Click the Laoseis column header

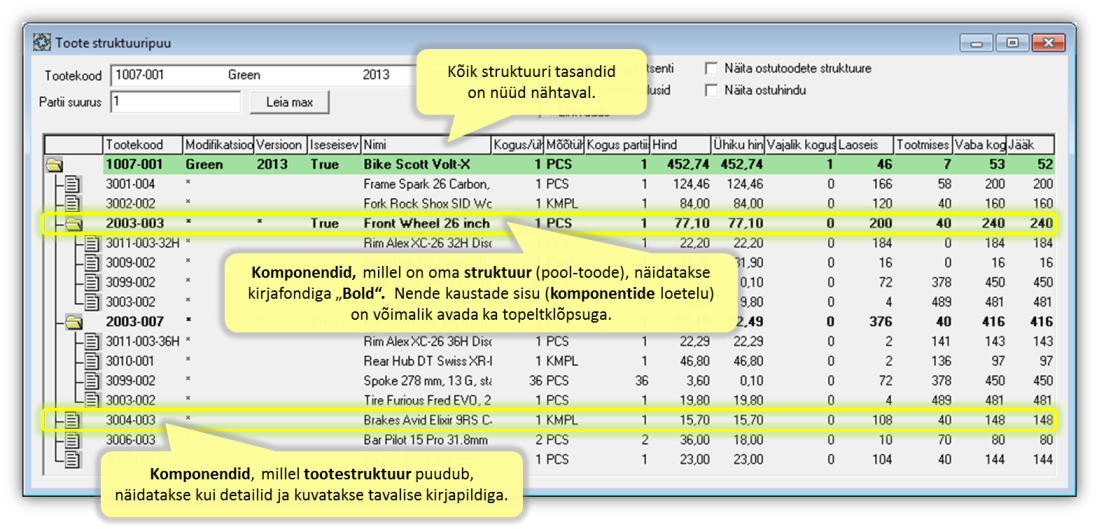(x=865, y=144)
